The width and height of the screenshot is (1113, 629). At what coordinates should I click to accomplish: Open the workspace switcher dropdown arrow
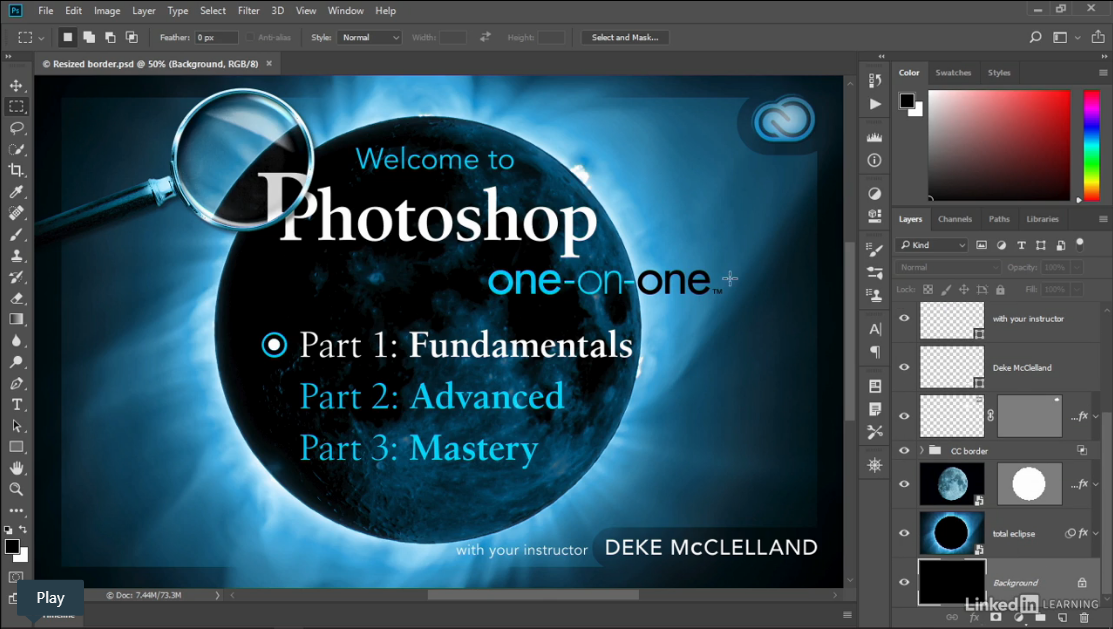[x=1078, y=38]
